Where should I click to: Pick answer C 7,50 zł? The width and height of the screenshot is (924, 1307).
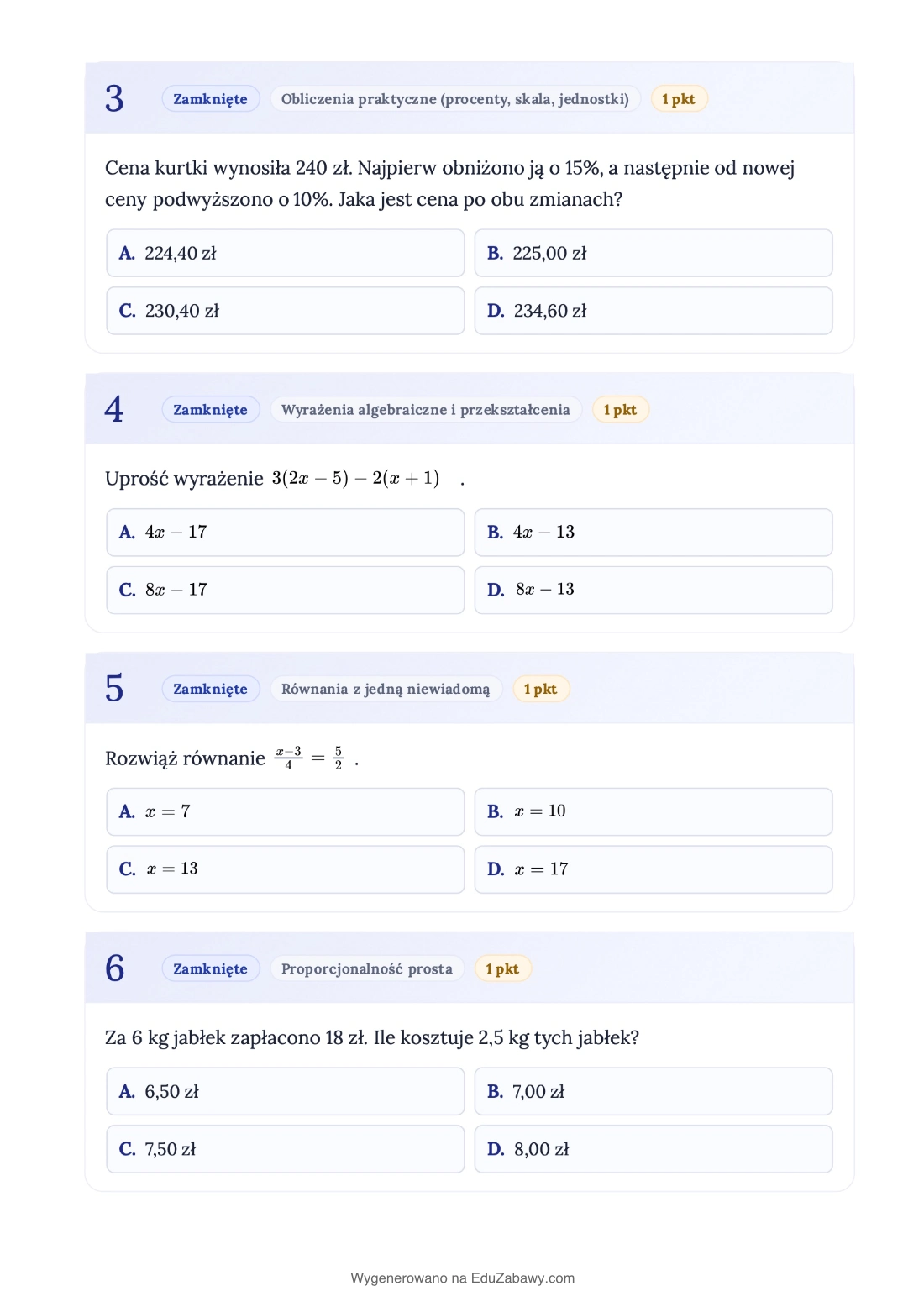coord(285,1148)
